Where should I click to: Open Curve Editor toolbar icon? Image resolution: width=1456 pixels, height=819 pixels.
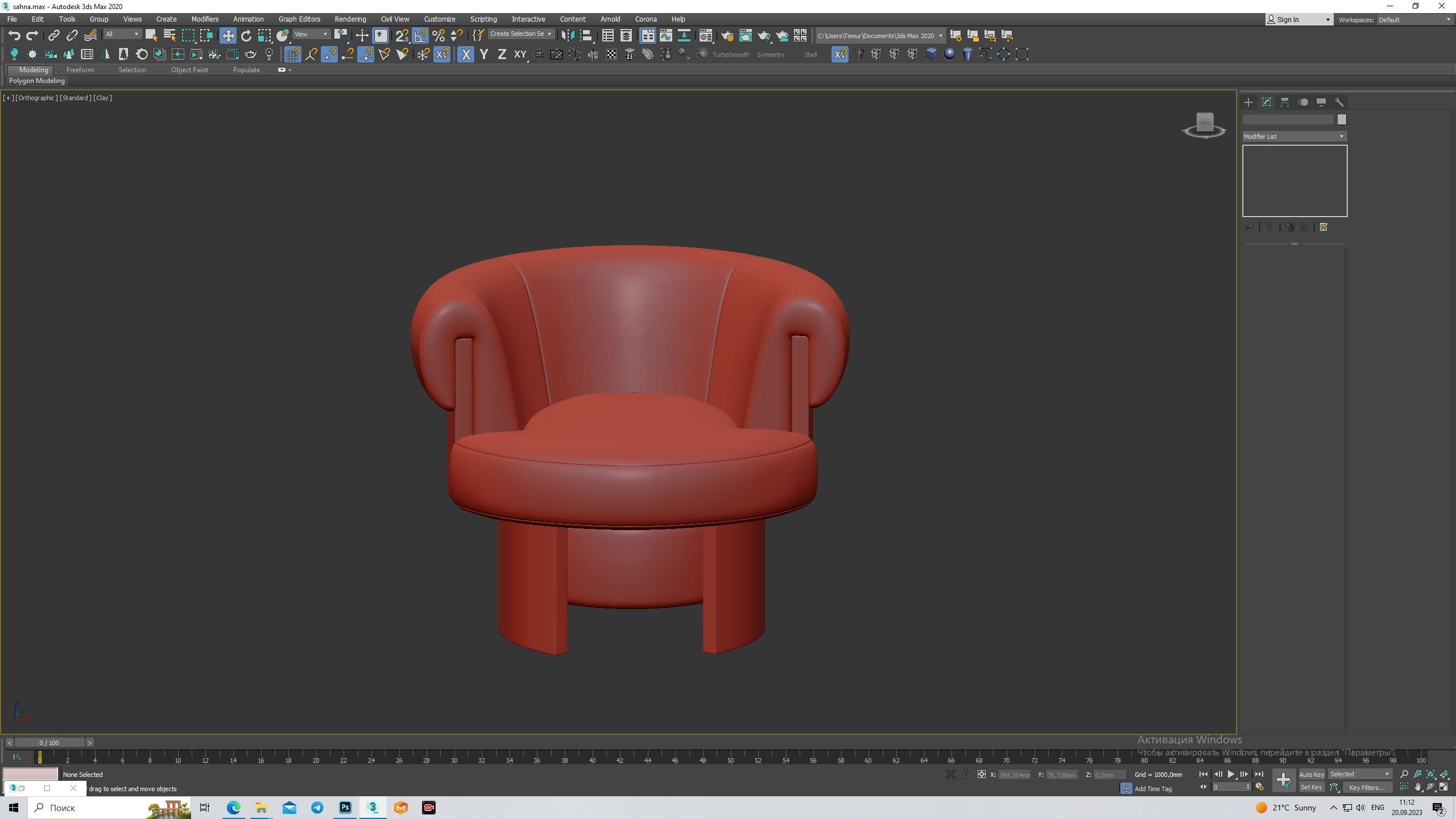666,36
